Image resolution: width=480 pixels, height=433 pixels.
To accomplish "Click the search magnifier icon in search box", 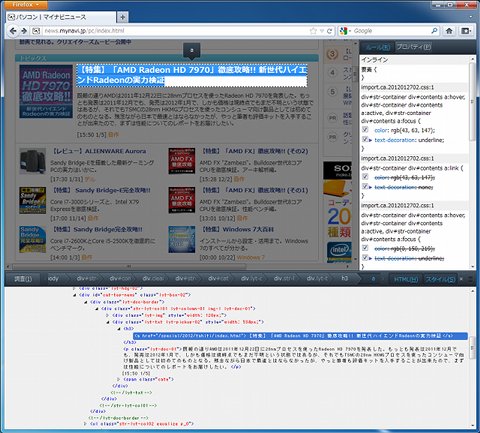I will [x=434, y=31].
